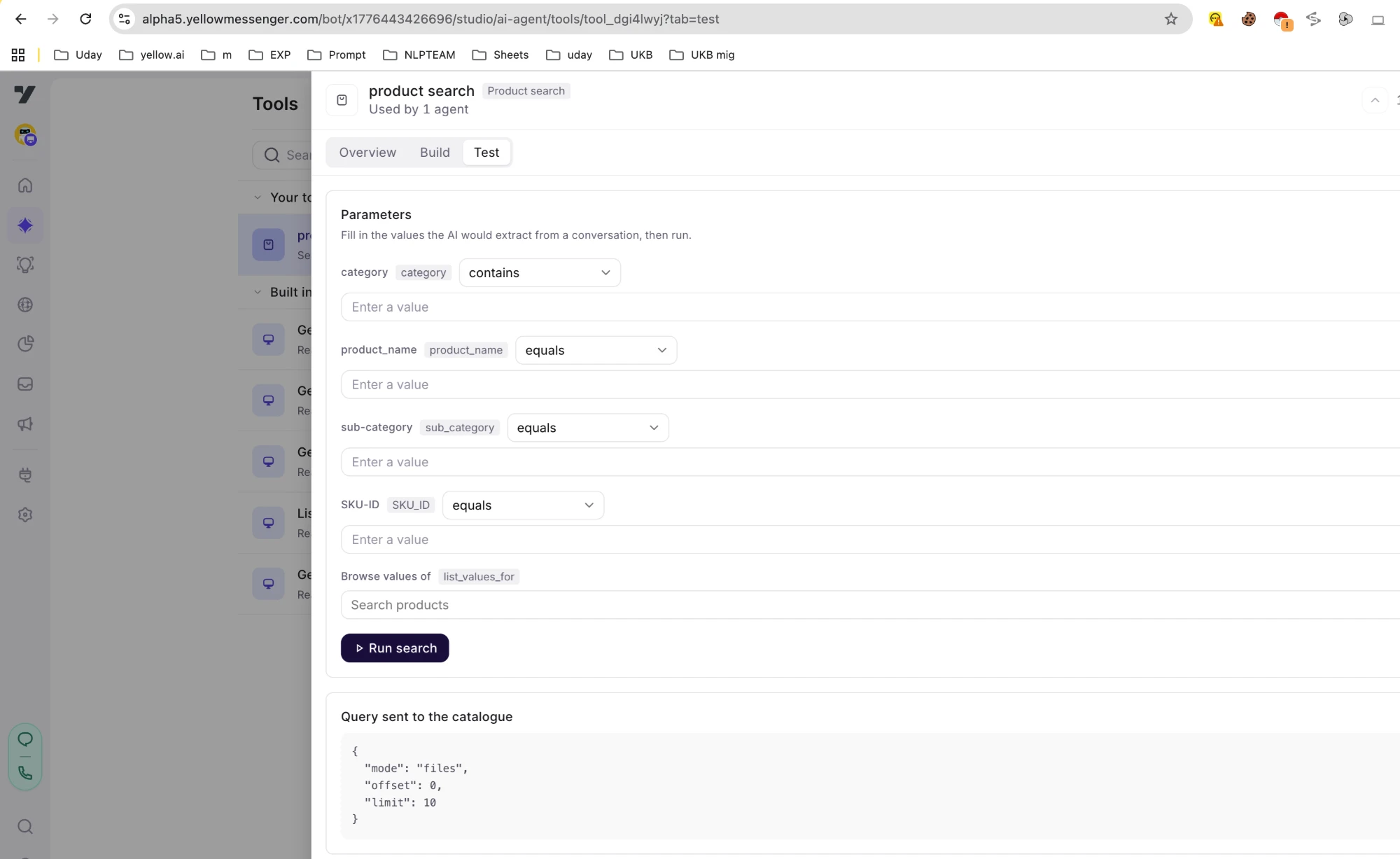
Task: Select the Test tab
Action: (486, 153)
